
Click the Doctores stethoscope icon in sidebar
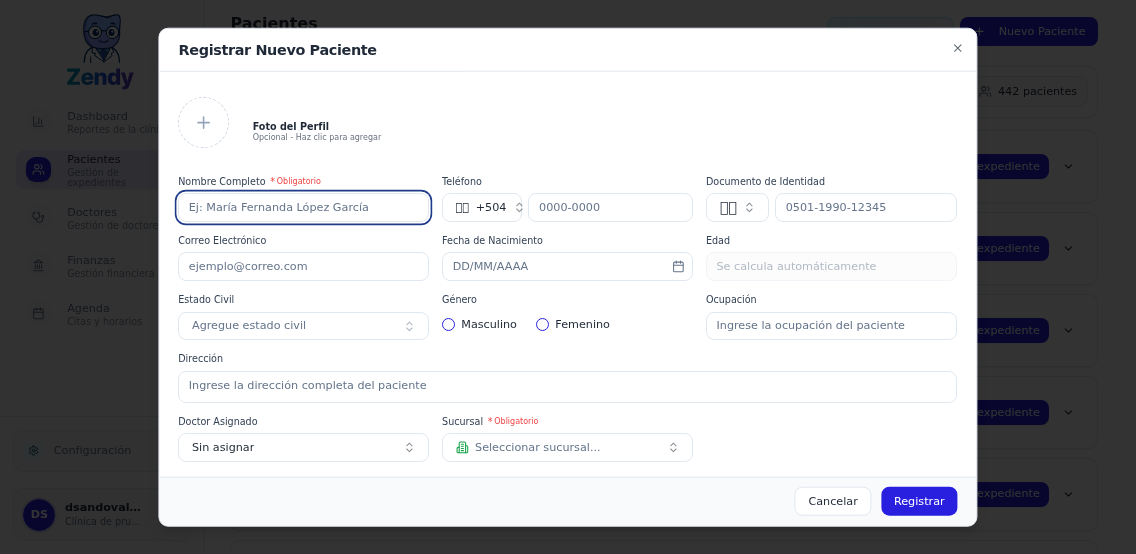pos(38,217)
